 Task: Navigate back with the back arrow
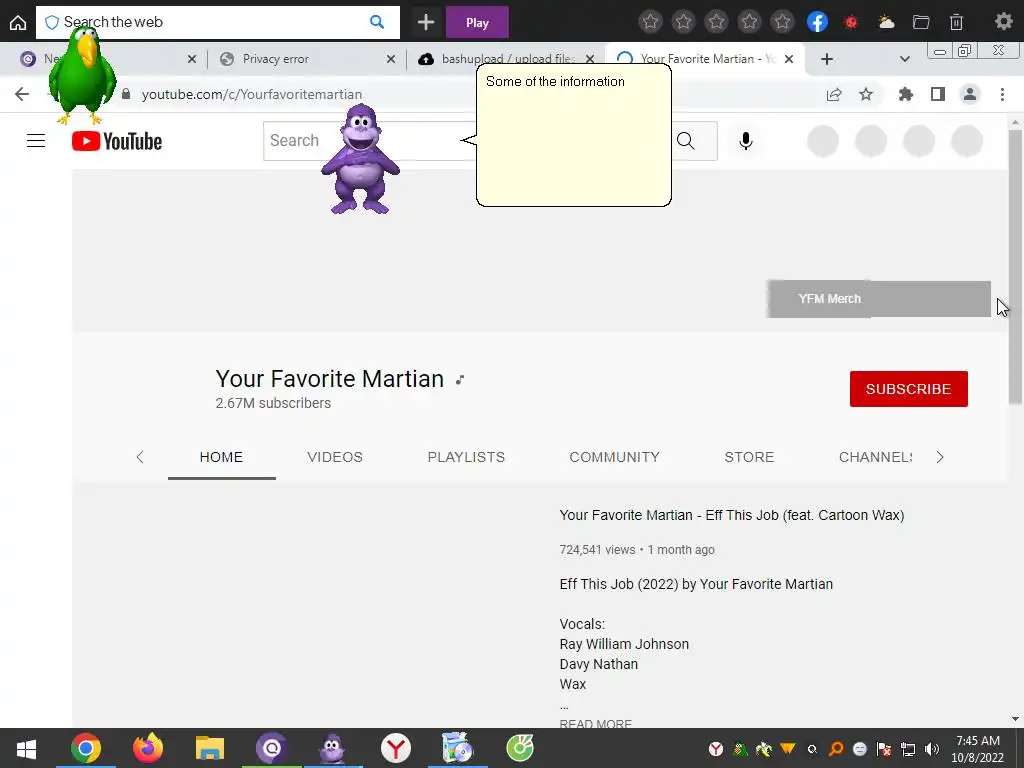[22, 95]
